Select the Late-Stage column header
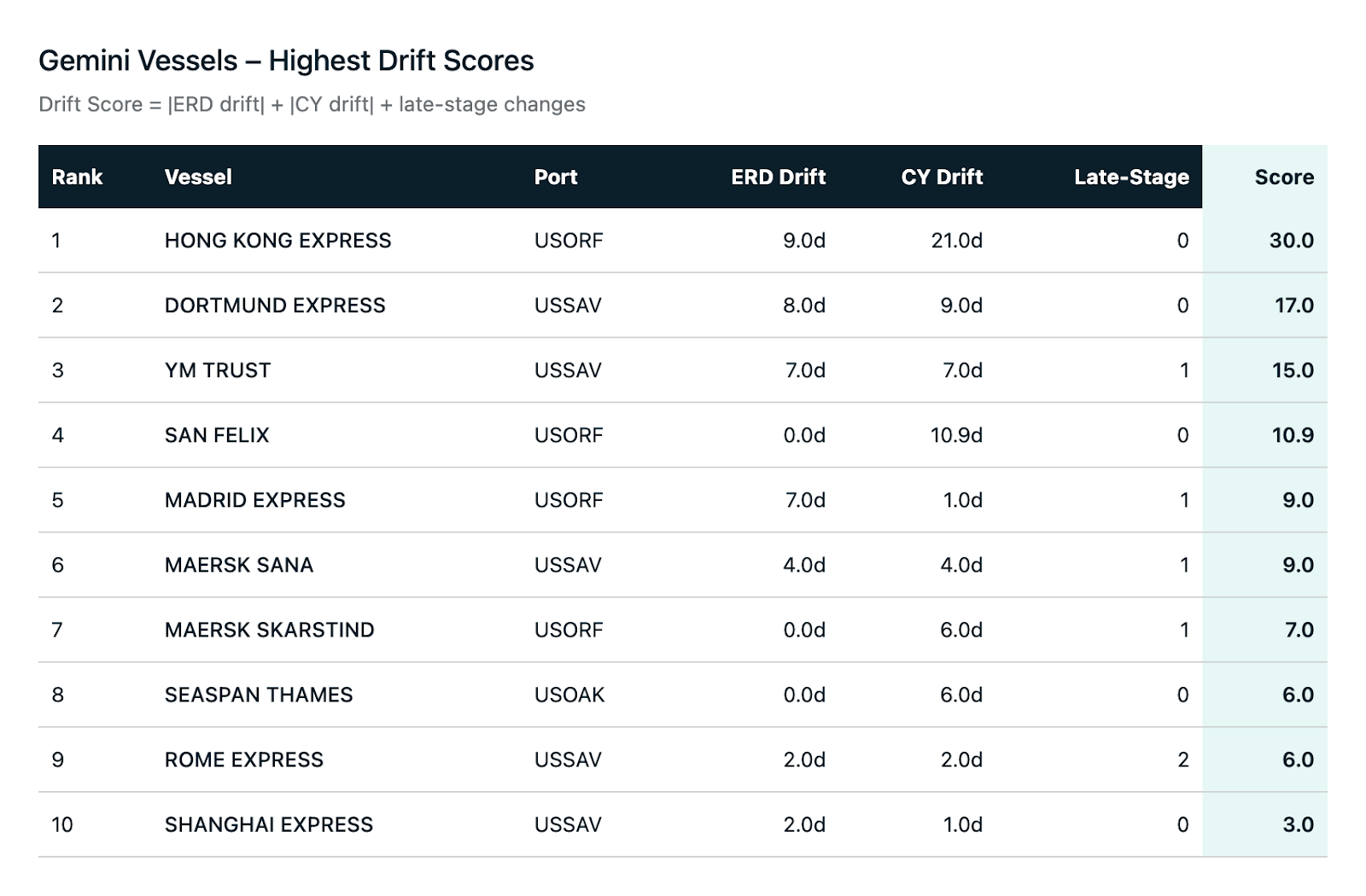Image resolution: width=1366 pixels, height=896 pixels. (1131, 177)
